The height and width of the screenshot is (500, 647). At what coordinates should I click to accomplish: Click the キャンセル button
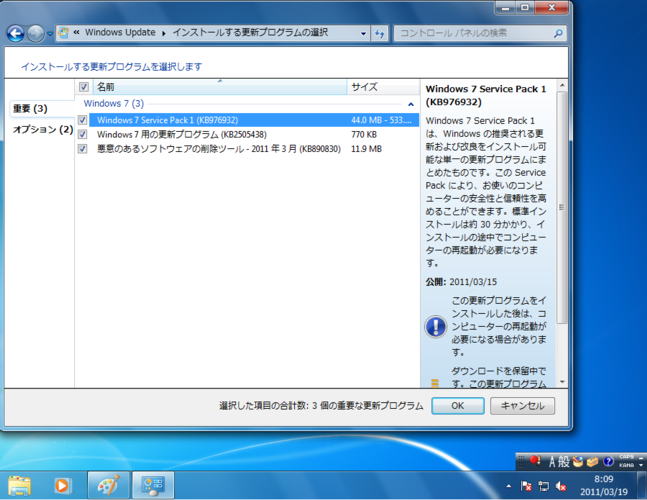coord(522,406)
